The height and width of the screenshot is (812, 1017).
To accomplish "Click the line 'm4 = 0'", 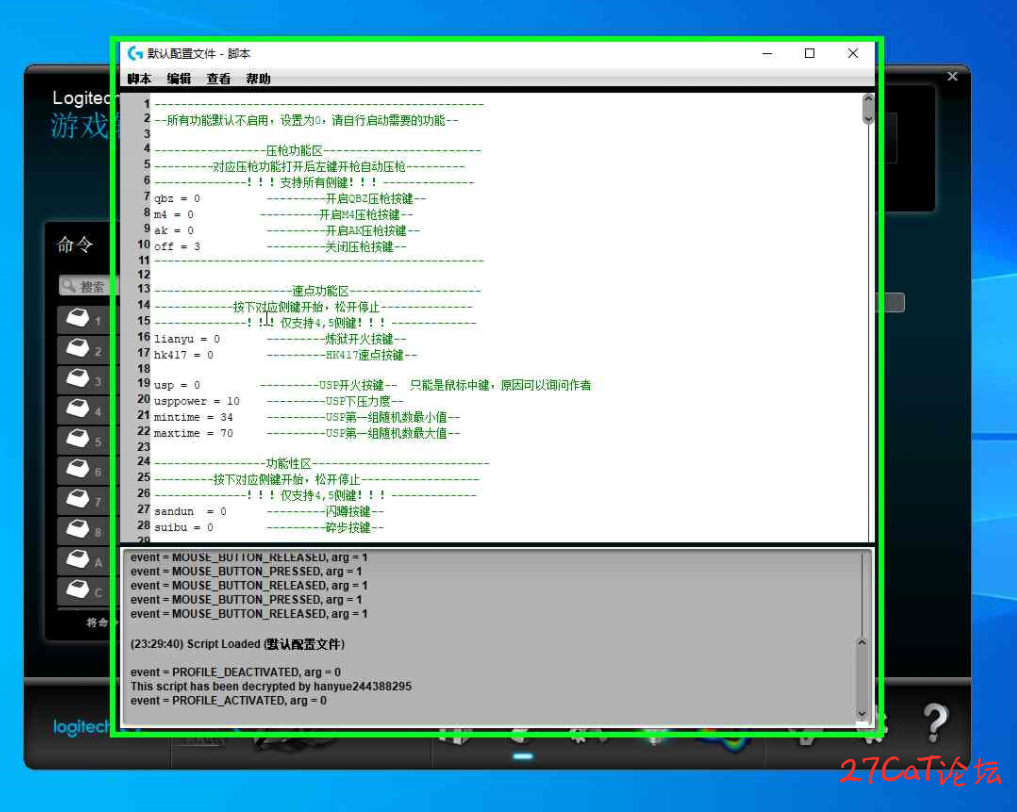I will tap(173, 215).
